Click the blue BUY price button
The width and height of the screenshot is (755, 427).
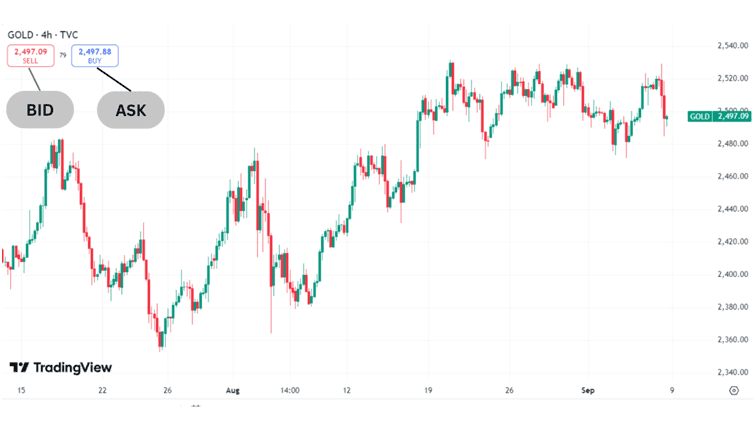tap(92, 55)
